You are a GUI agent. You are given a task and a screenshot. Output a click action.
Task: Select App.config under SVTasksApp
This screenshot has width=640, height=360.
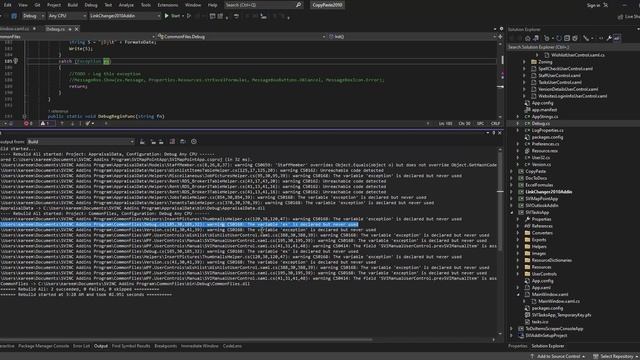coord(542,281)
